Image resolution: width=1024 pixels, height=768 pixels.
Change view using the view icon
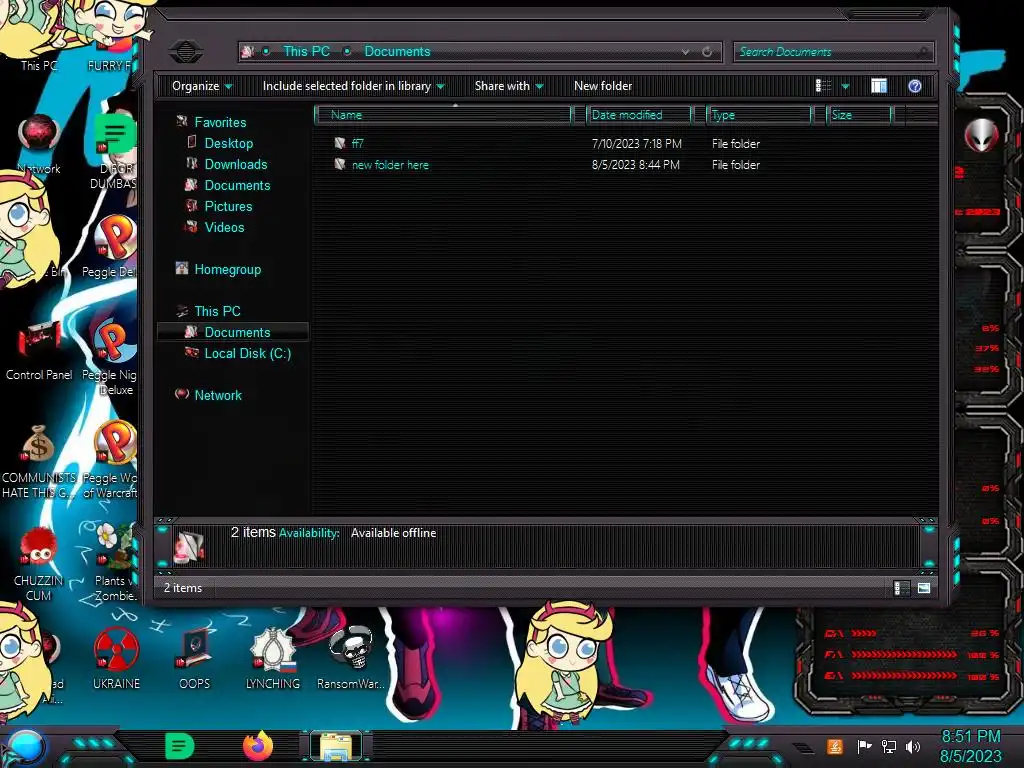(824, 86)
